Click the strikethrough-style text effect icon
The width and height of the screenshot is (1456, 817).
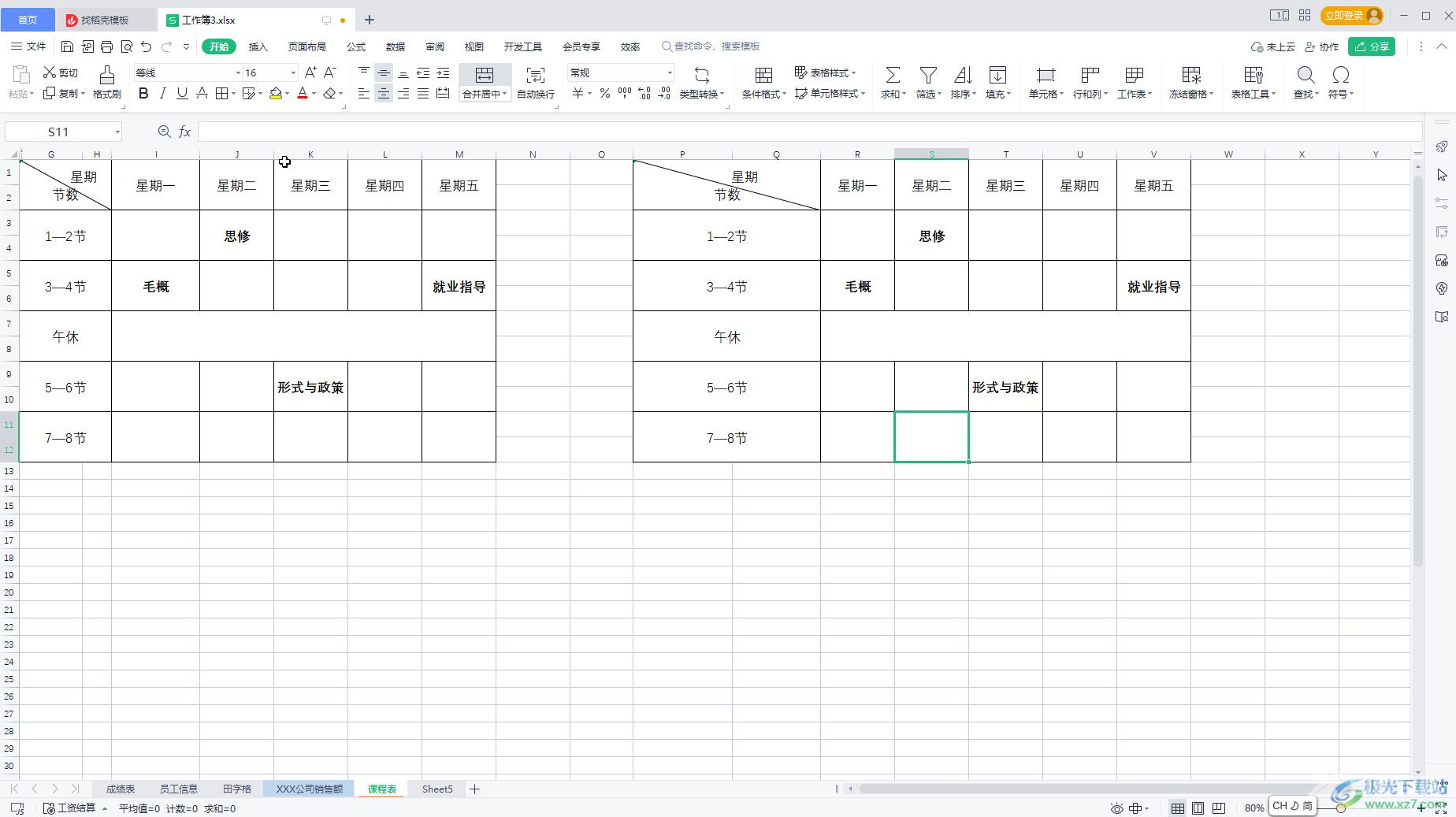(x=202, y=93)
